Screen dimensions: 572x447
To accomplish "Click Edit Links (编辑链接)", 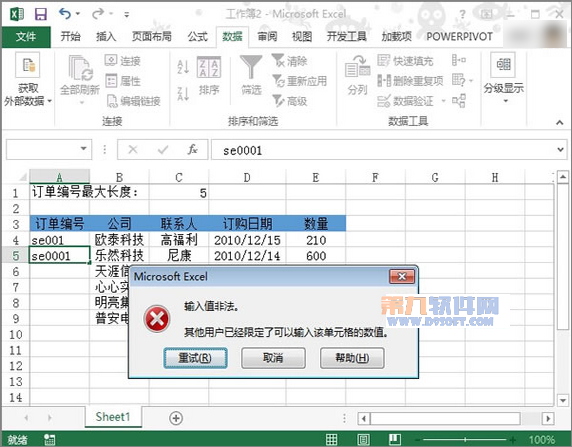I will [134, 101].
